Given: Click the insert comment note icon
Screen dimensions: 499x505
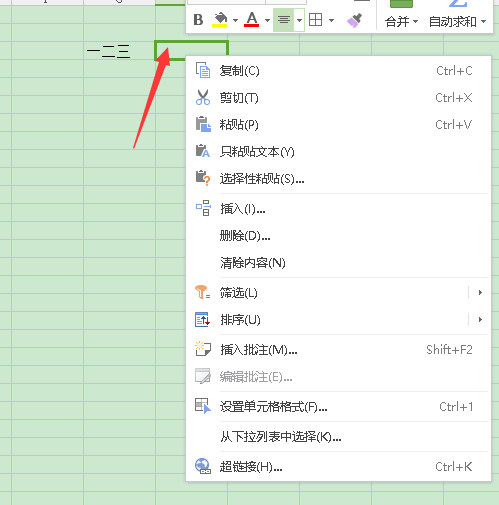Looking at the screenshot, I should pos(203,349).
